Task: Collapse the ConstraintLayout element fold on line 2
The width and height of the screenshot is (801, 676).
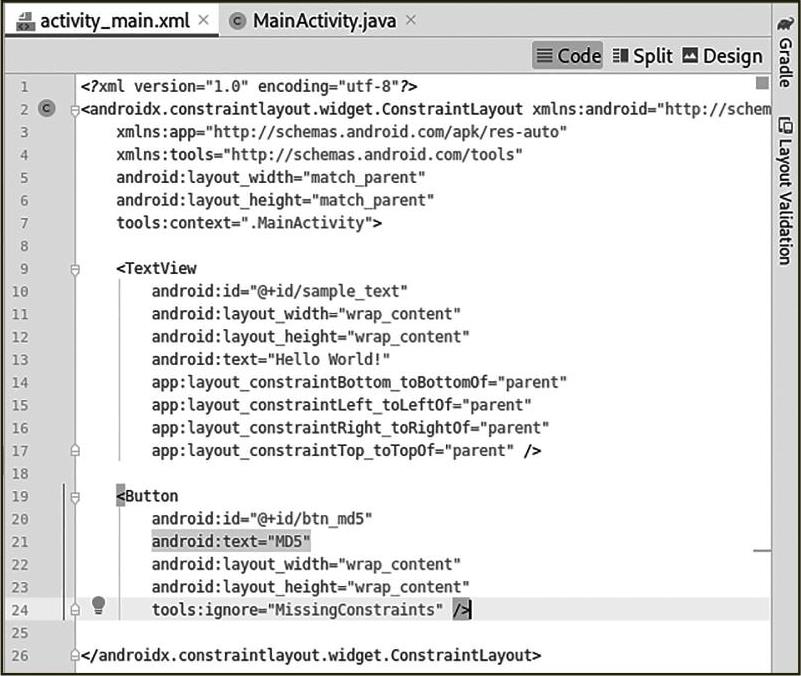Action: coord(75,110)
